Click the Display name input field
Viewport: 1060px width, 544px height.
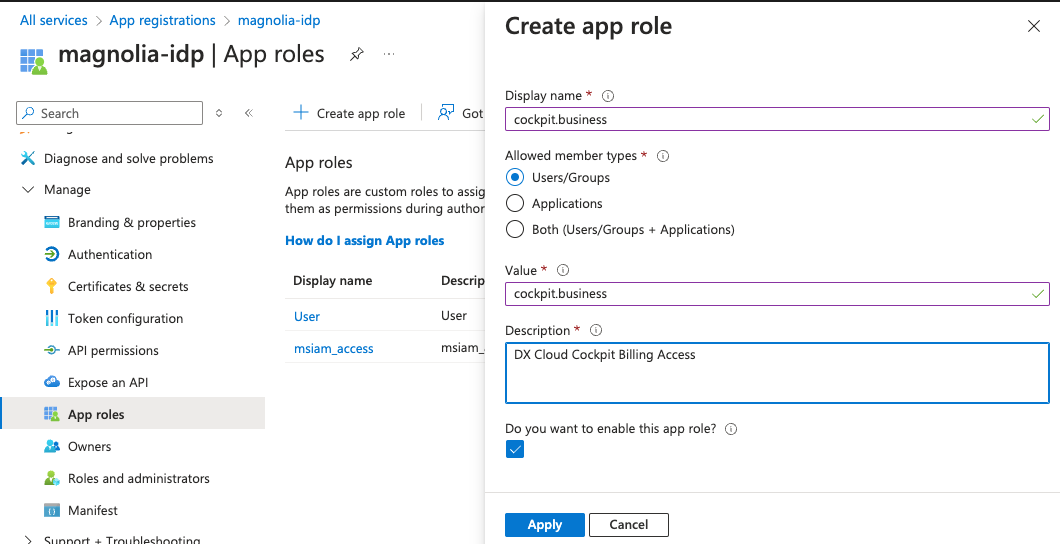click(x=777, y=119)
